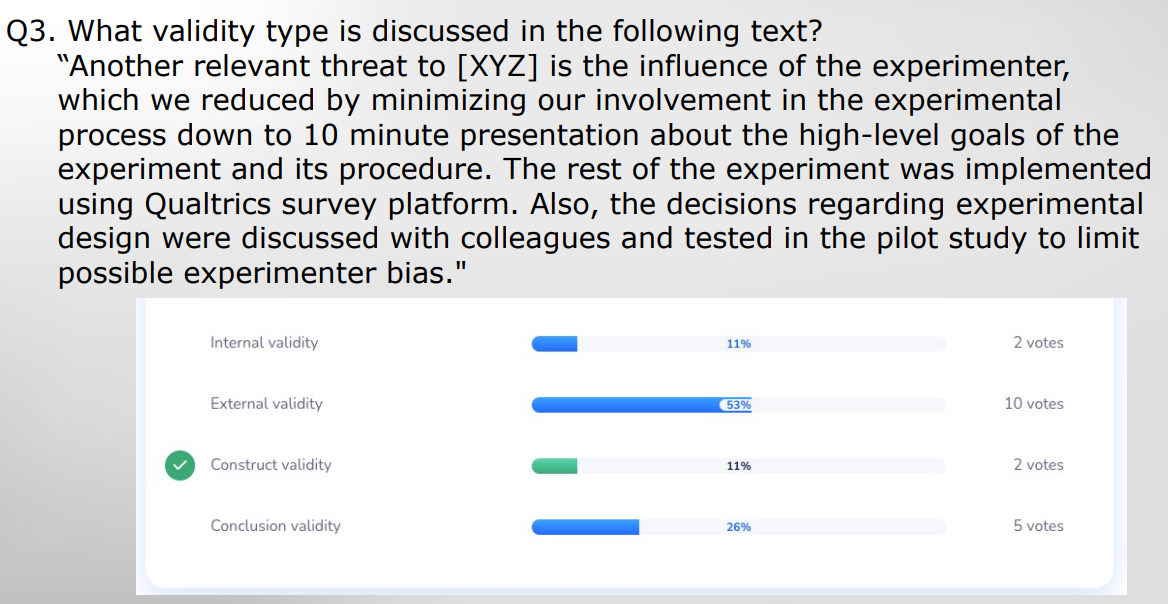The image size is (1168, 604).
Task: Select the Conclusion validity answer option
Action: (x=275, y=526)
